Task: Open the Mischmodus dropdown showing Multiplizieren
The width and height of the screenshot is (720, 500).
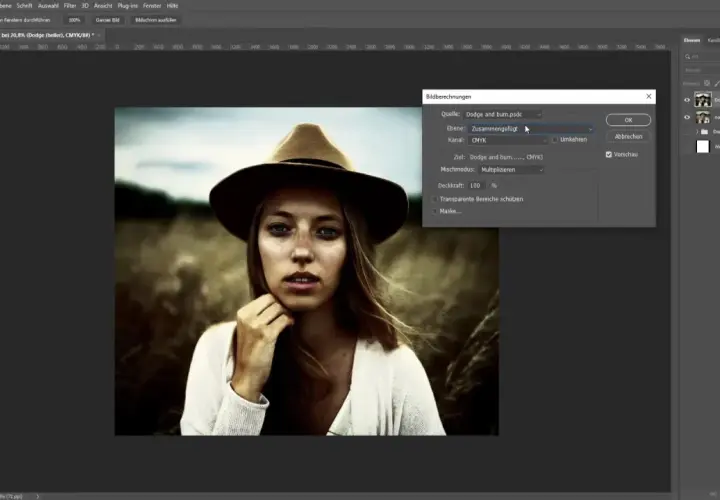Action: 511,170
